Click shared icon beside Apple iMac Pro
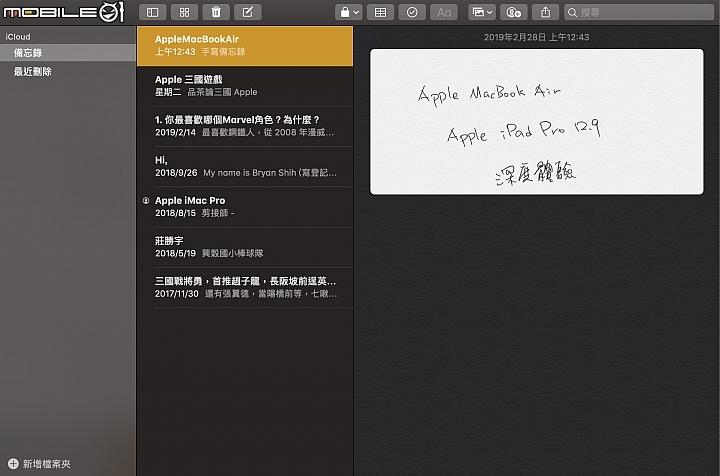 [146, 201]
